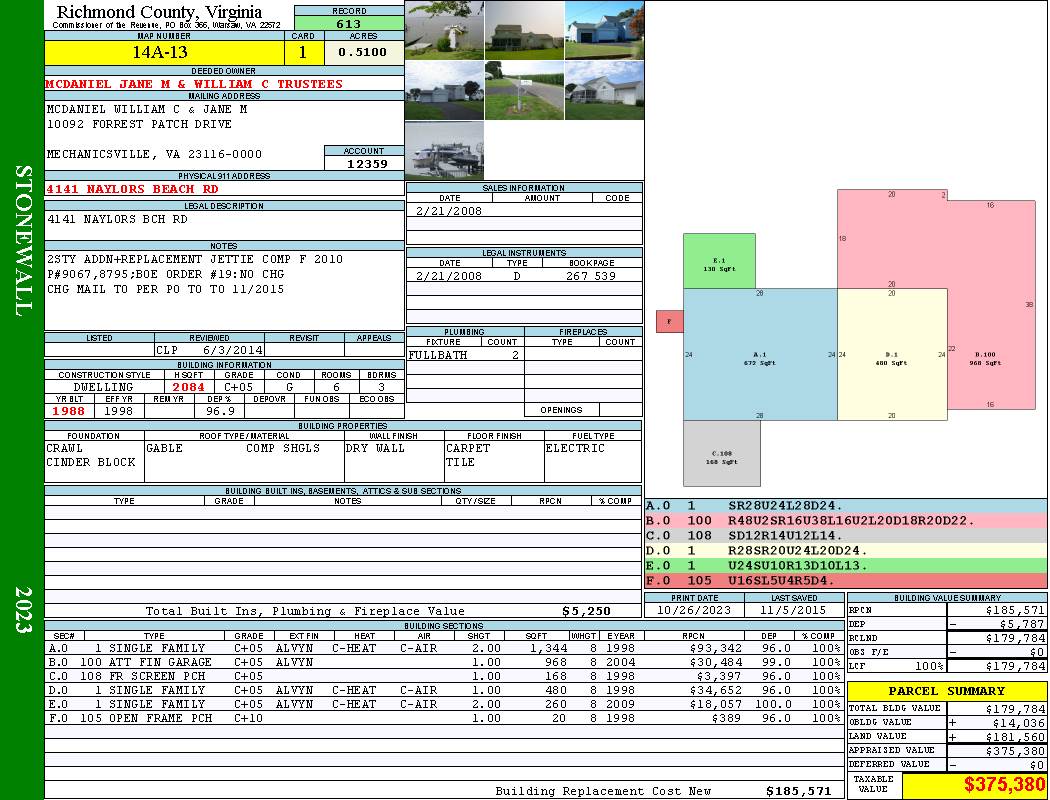
Task: Open the photo of mailbox along the road
Action: click(524, 90)
